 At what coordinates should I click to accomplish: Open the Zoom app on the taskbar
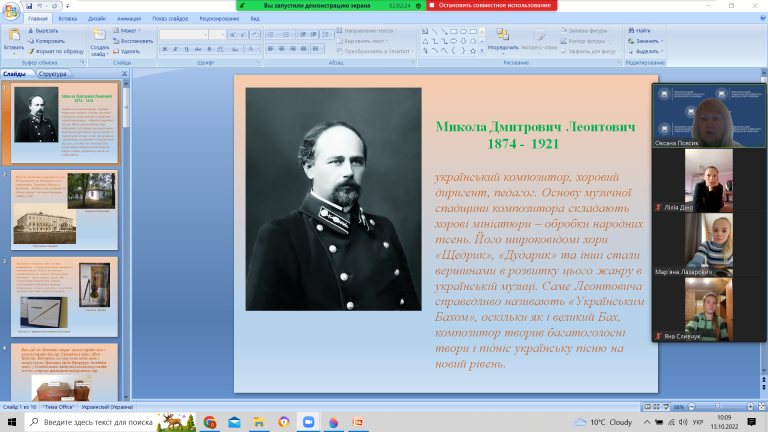click(x=309, y=422)
